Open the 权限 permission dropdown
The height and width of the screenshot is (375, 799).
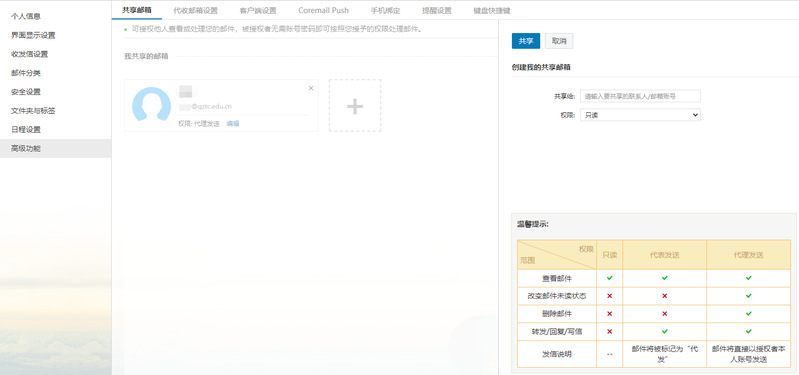pyautogui.click(x=640, y=115)
